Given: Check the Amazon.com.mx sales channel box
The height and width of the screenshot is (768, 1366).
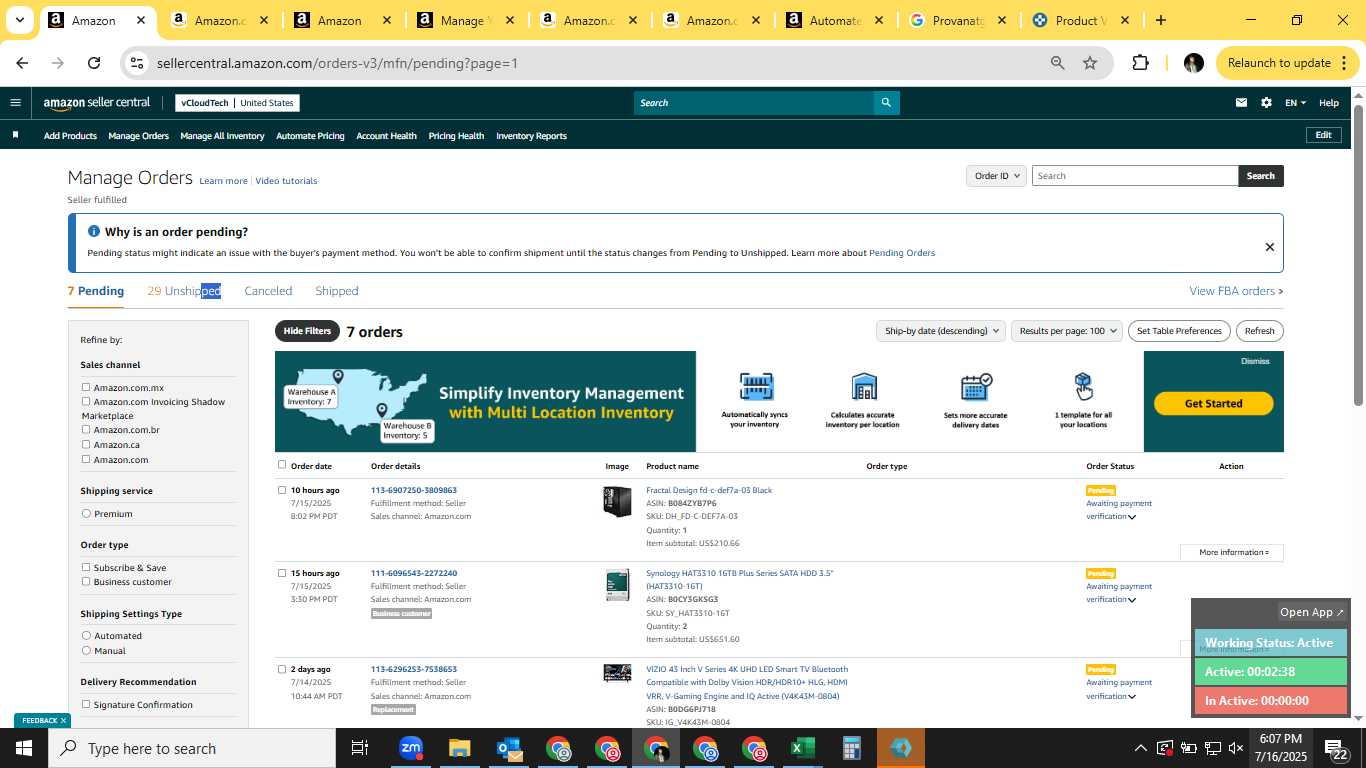Looking at the screenshot, I should [x=86, y=387].
